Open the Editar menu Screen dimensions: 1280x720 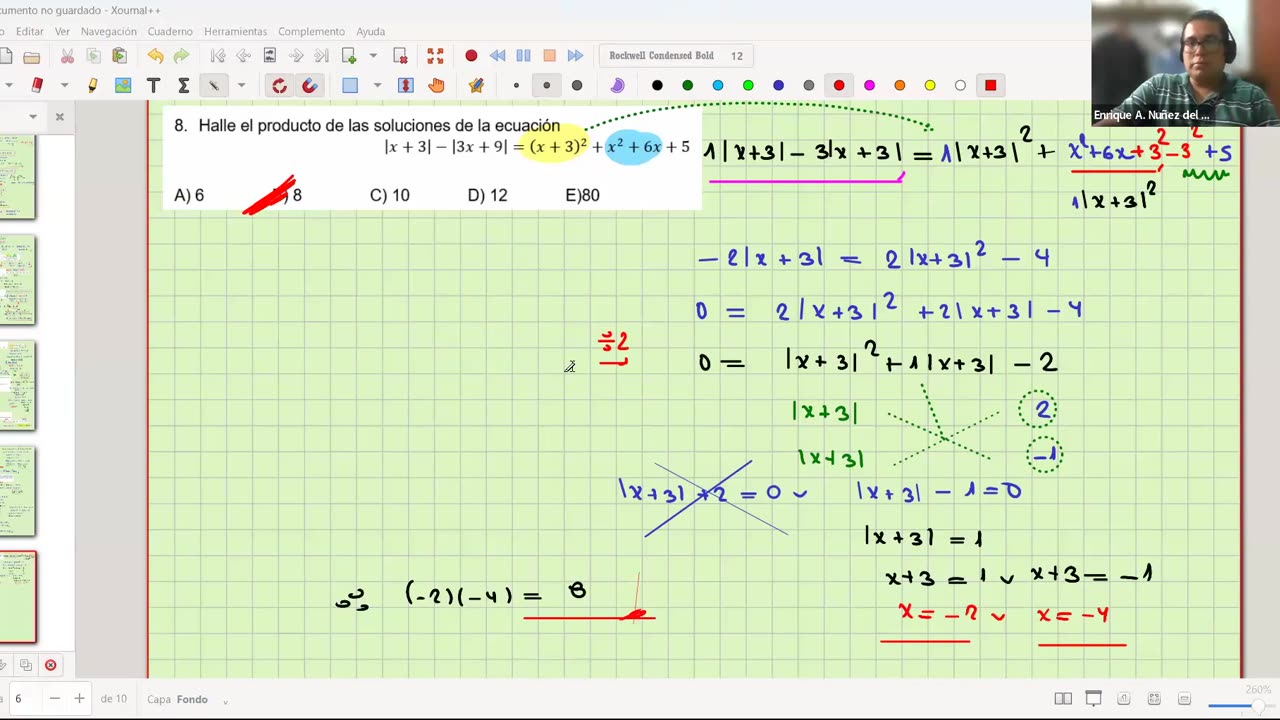30,32
